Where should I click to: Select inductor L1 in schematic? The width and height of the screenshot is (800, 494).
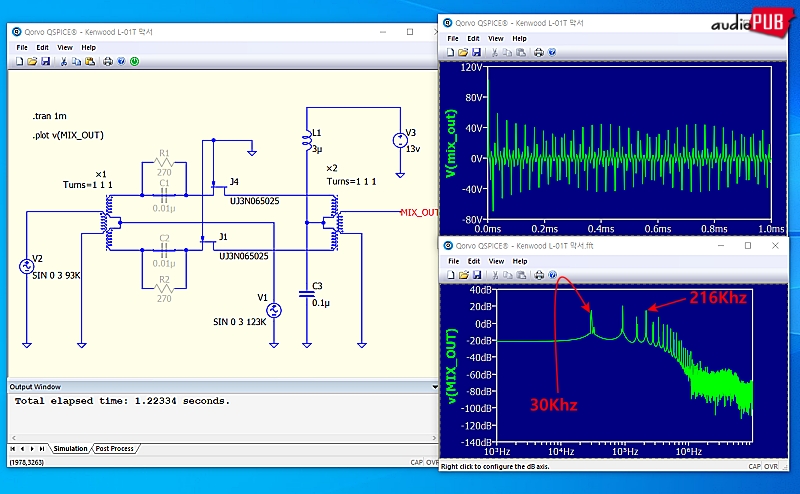pos(307,141)
